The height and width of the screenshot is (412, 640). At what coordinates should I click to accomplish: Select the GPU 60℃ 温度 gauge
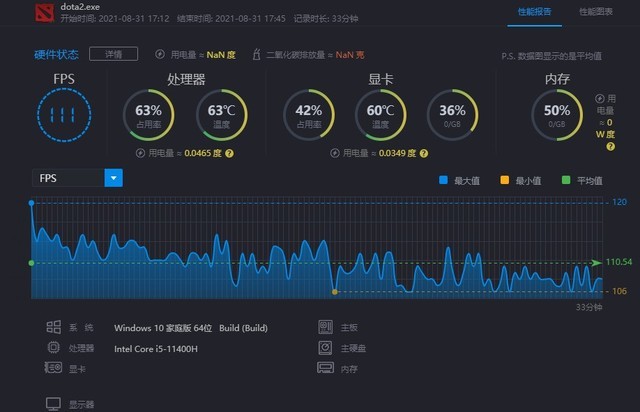pos(380,115)
